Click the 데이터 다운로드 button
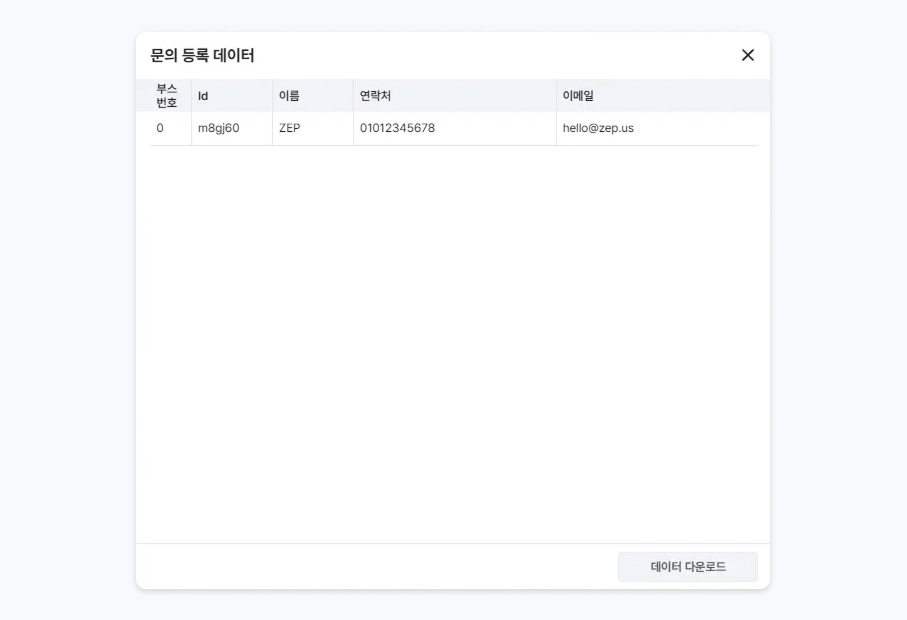The width and height of the screenshot is (907, 620). tap(688, 567)
